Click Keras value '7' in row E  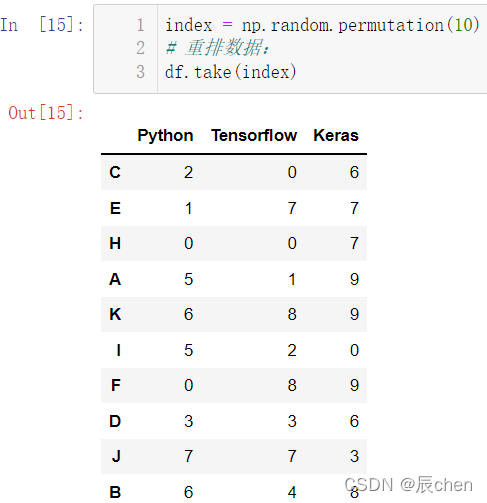pyautogui.click(x=354, y=208)
